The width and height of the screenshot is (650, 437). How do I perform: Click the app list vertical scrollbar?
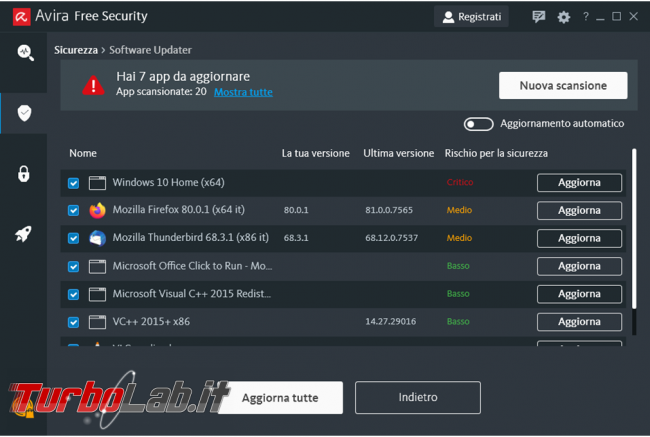pos(634,229)
